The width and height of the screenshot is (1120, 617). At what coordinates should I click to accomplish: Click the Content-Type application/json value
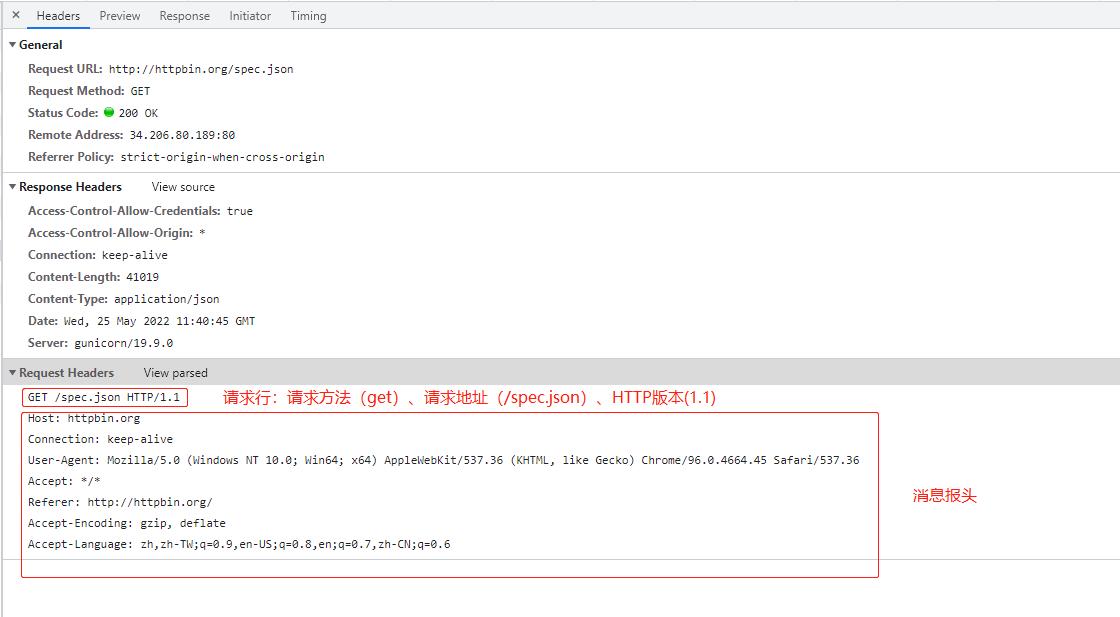click(166, 299)
